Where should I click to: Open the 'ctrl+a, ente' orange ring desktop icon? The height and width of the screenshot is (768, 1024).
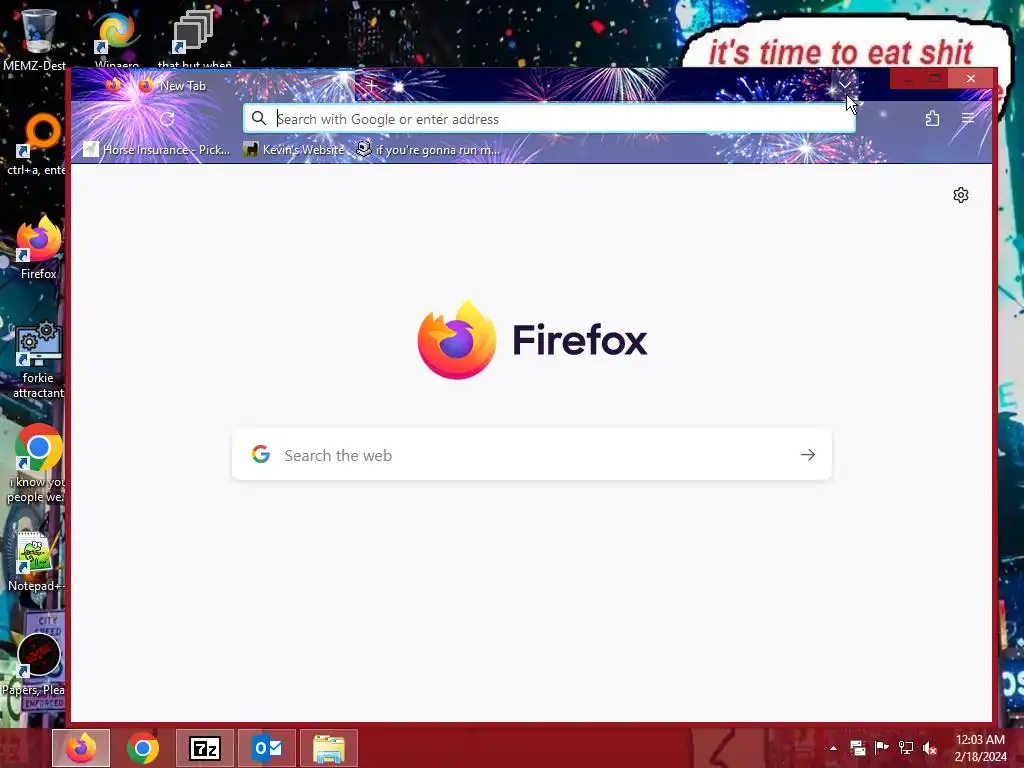pyautogui.click(x=37, y=145)
